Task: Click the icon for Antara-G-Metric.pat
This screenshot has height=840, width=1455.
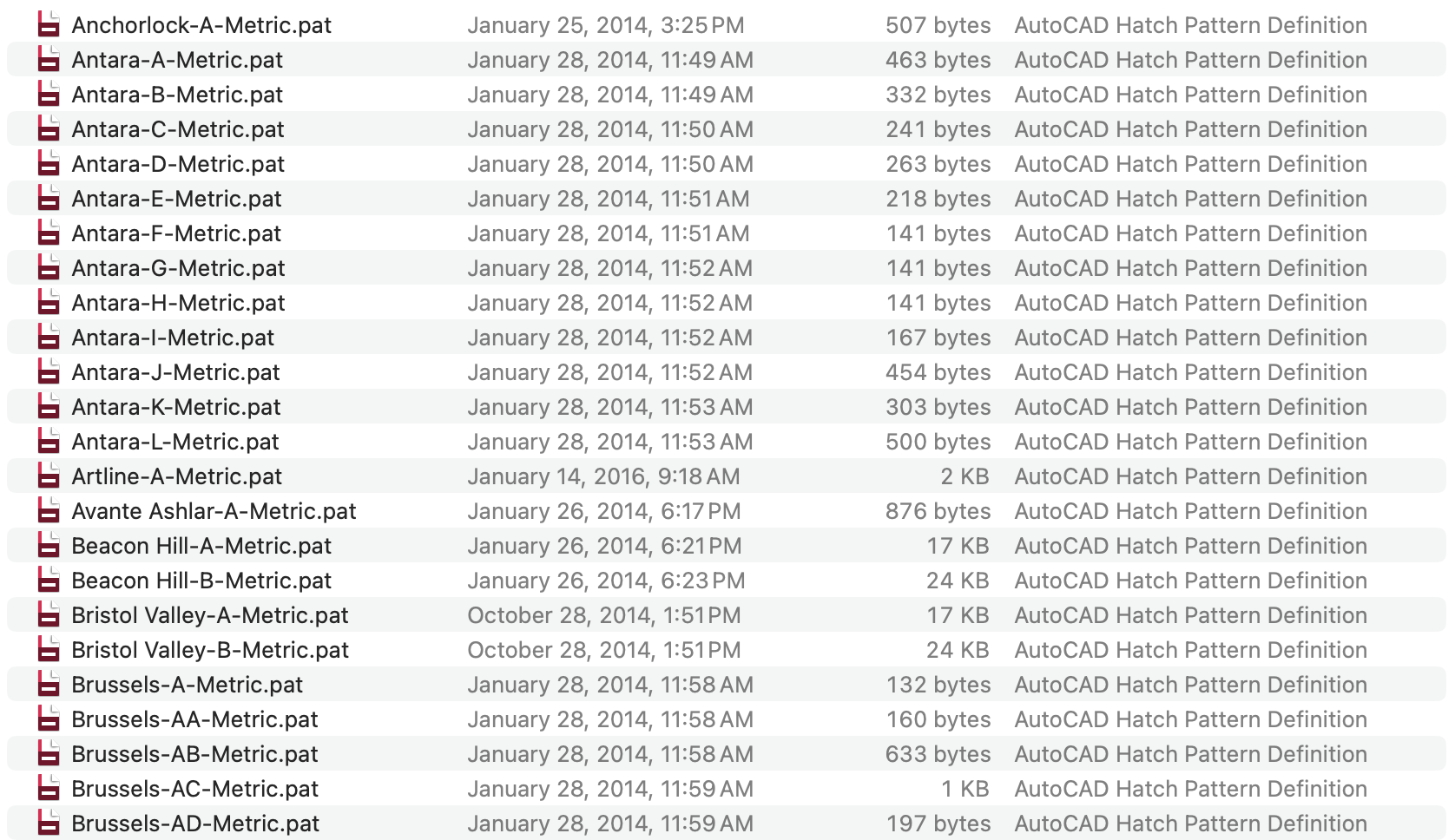Action: coord(49,267)
